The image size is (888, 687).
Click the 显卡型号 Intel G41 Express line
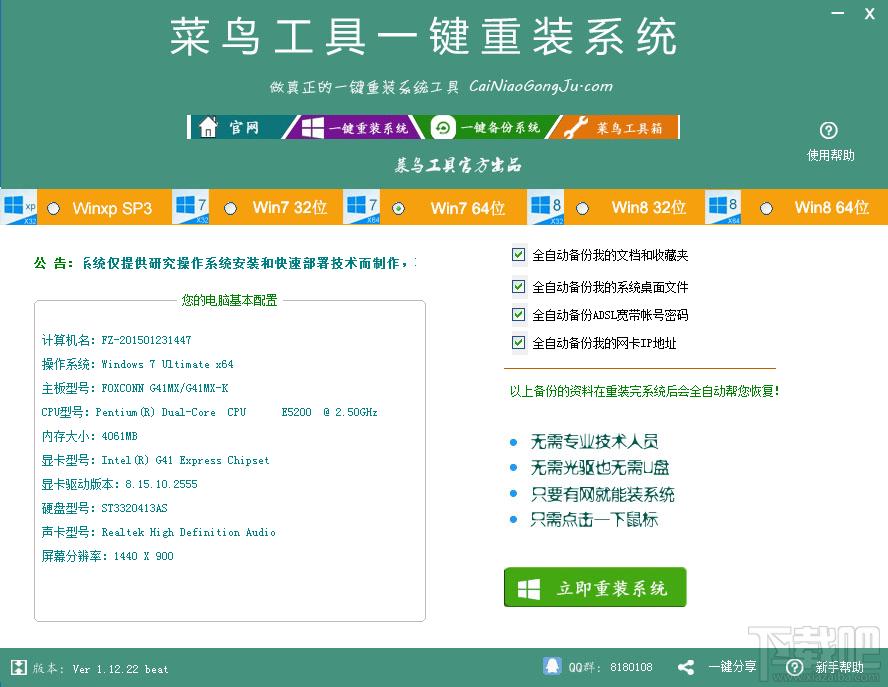coord(155,460)
